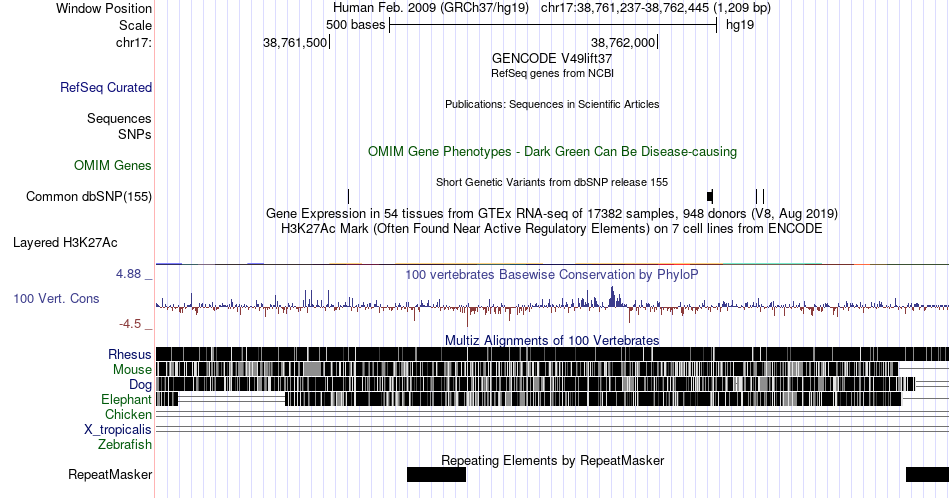The height and width of the screenshot is (498, 950).
Task: Click the Rhesus alignment row label
Action: click(x=130, y=354)
